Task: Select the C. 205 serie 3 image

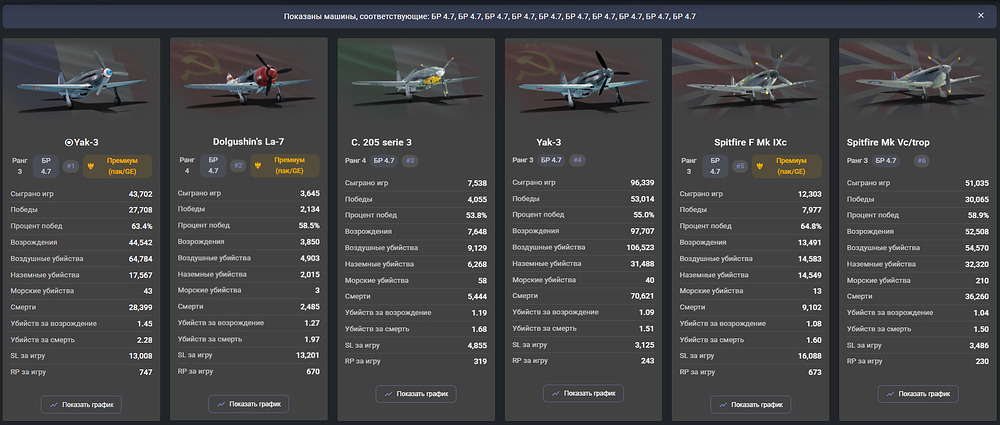Action: [416, 81]
